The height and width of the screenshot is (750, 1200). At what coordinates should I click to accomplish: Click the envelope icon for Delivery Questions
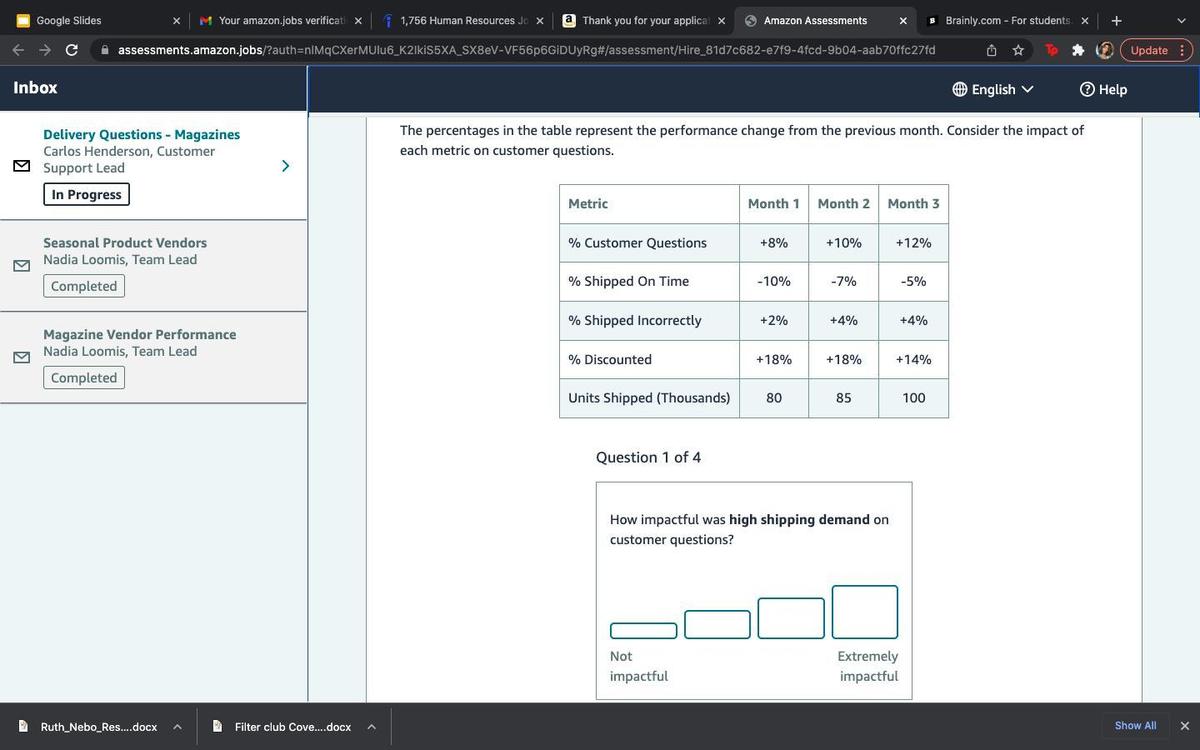pos(21,166)
